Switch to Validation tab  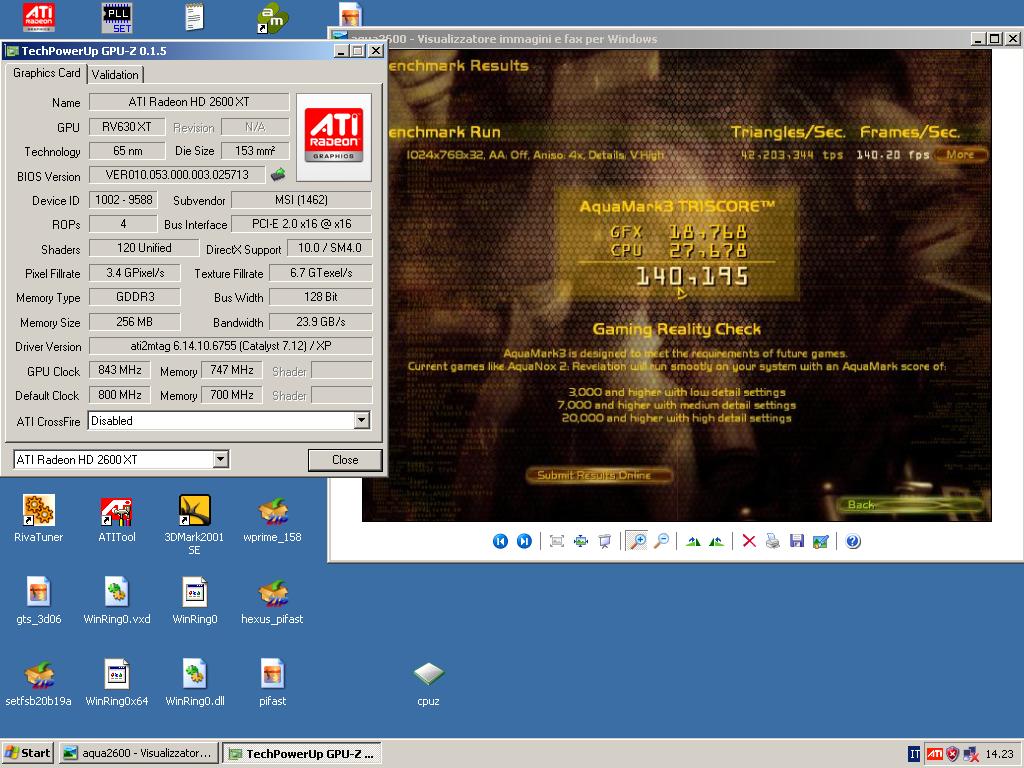(115, 74)
